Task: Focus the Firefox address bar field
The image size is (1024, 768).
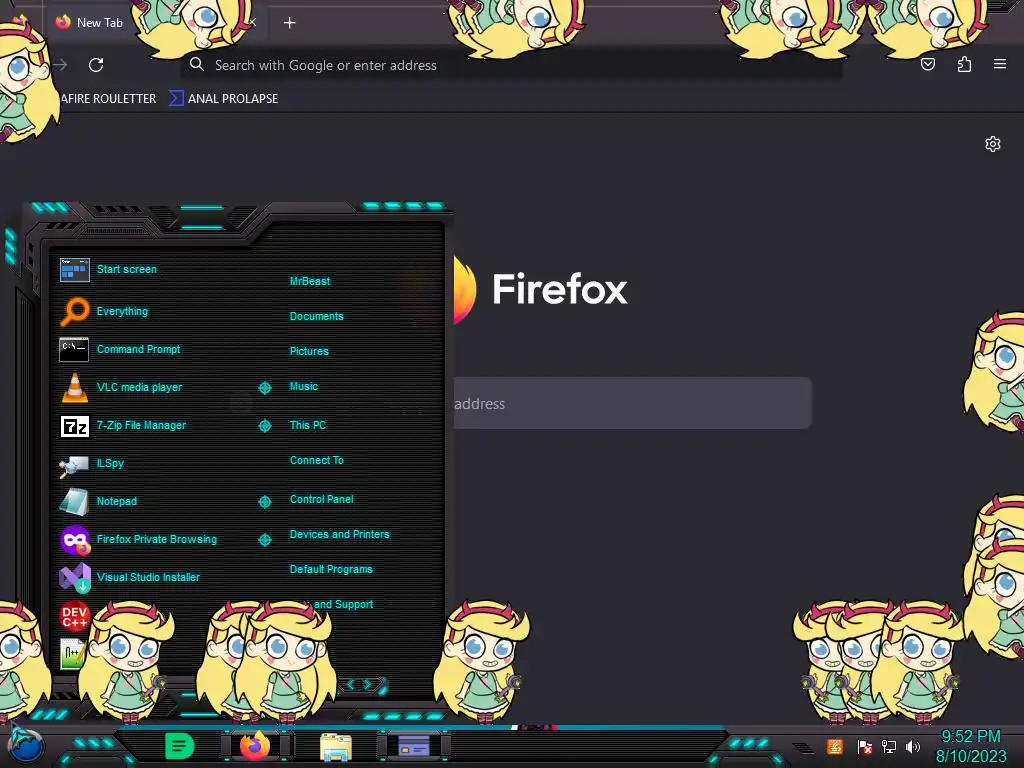Action: tap(511, 65)
